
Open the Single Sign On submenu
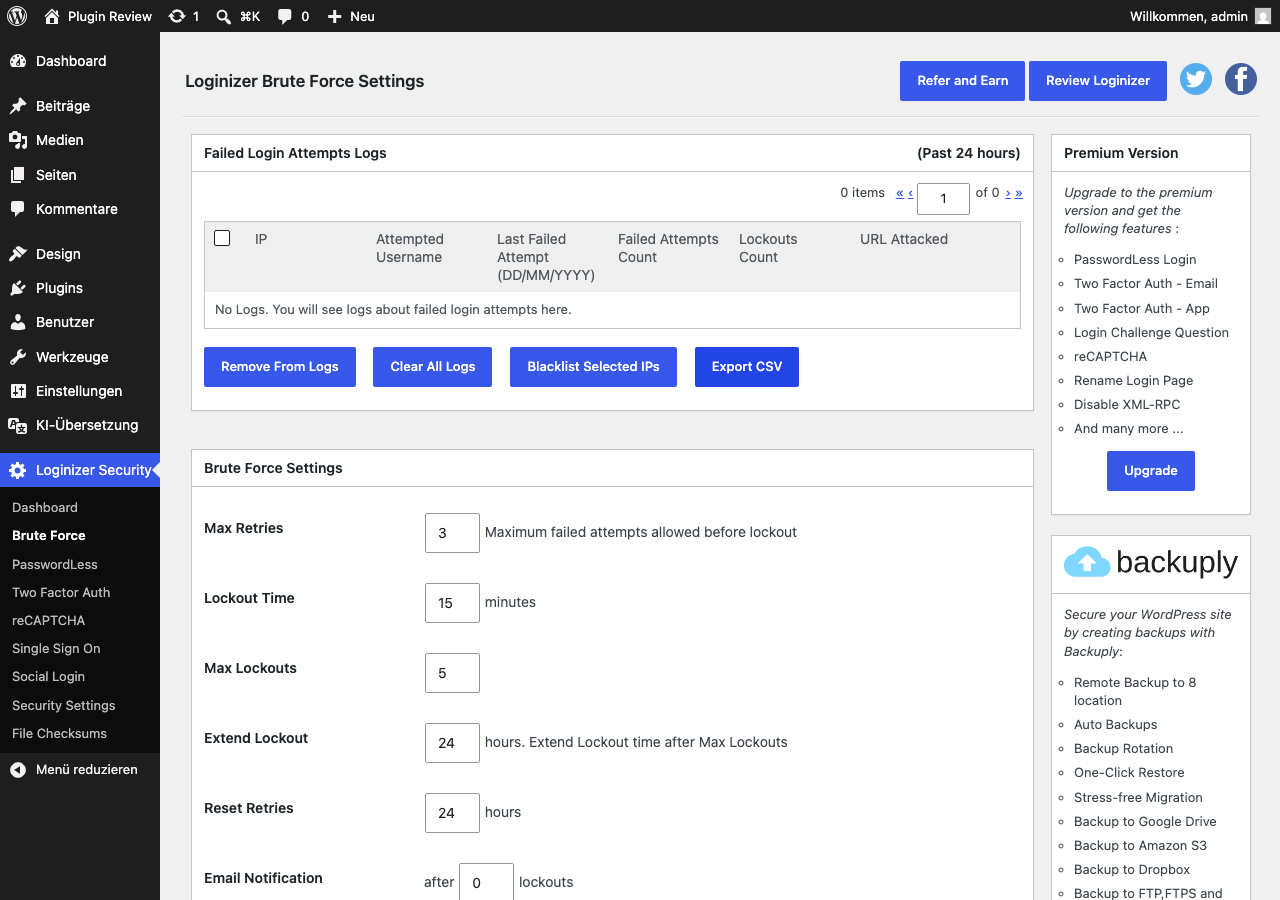pyautogui.click(x=56, y=648)
